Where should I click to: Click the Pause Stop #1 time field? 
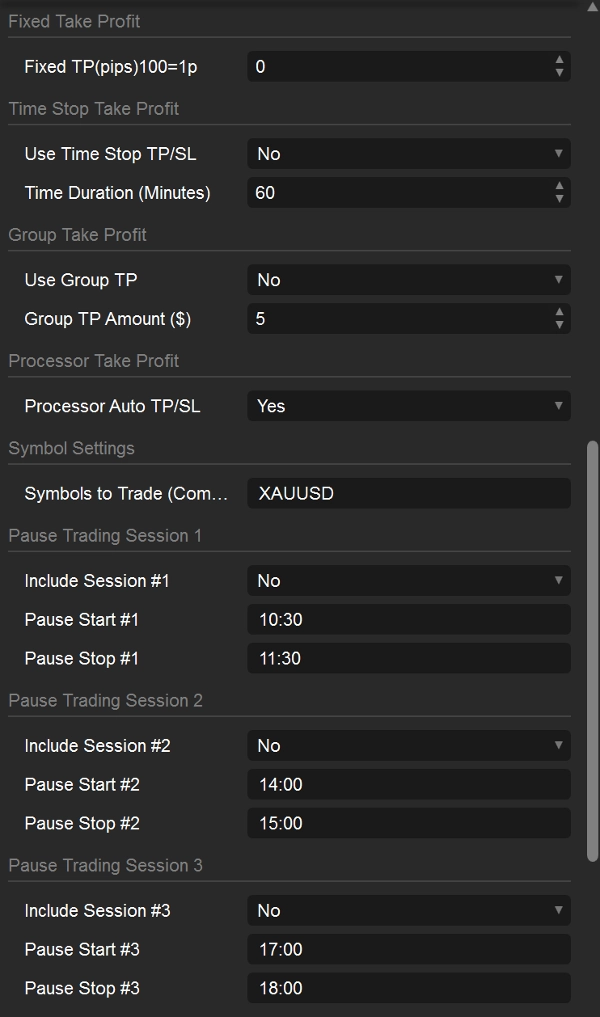(x=408, y=659)
